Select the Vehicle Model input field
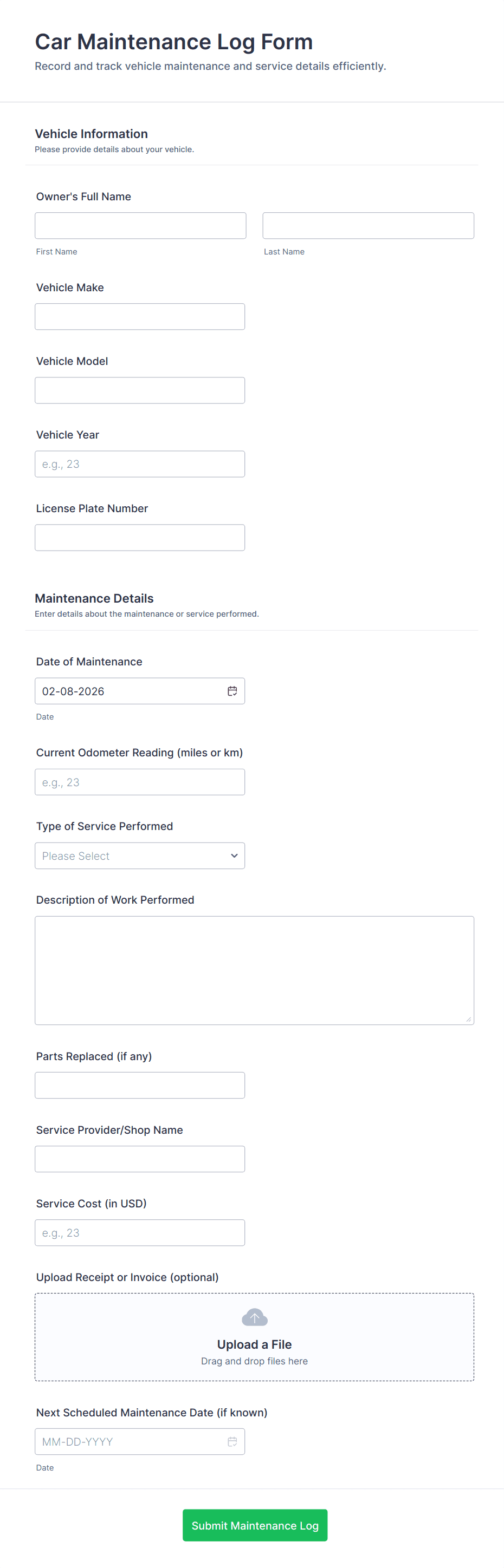 point(140,390)
